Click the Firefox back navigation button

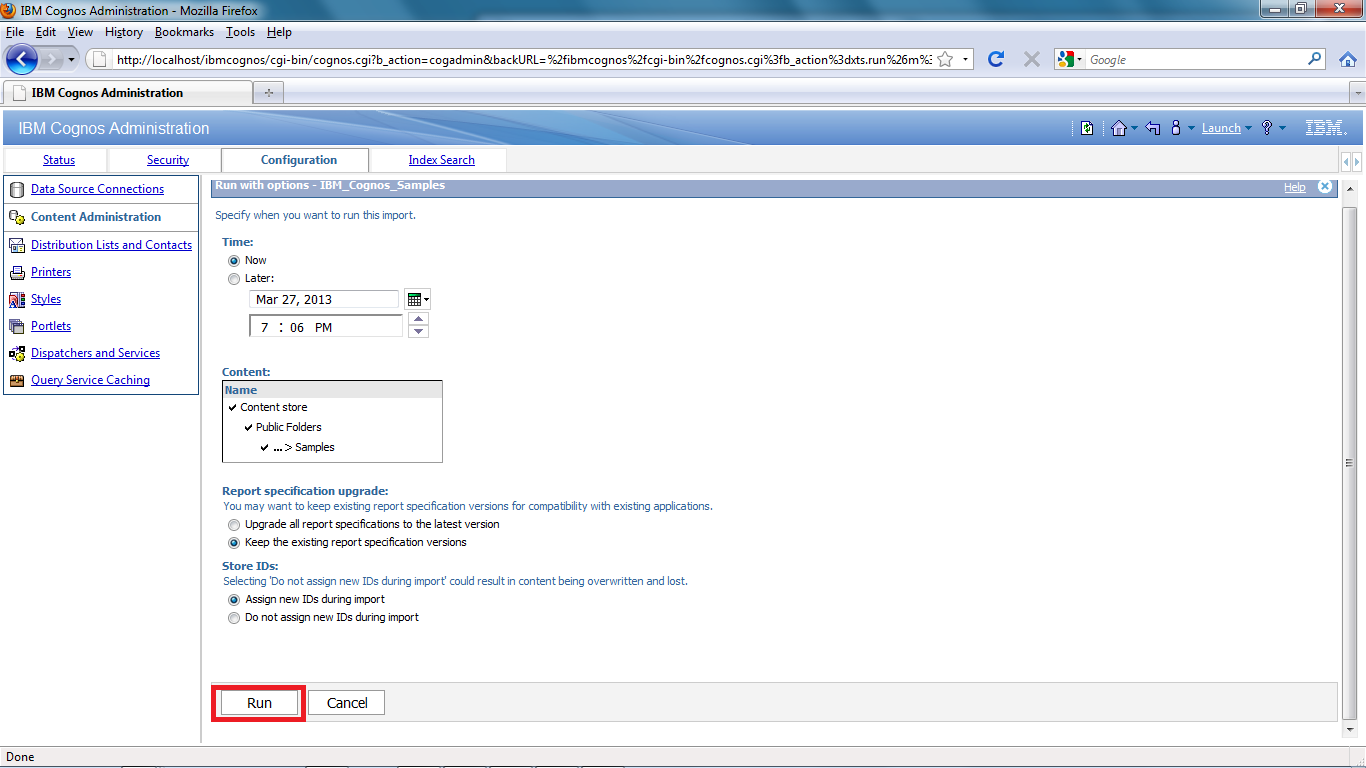[x=21, y=59]
